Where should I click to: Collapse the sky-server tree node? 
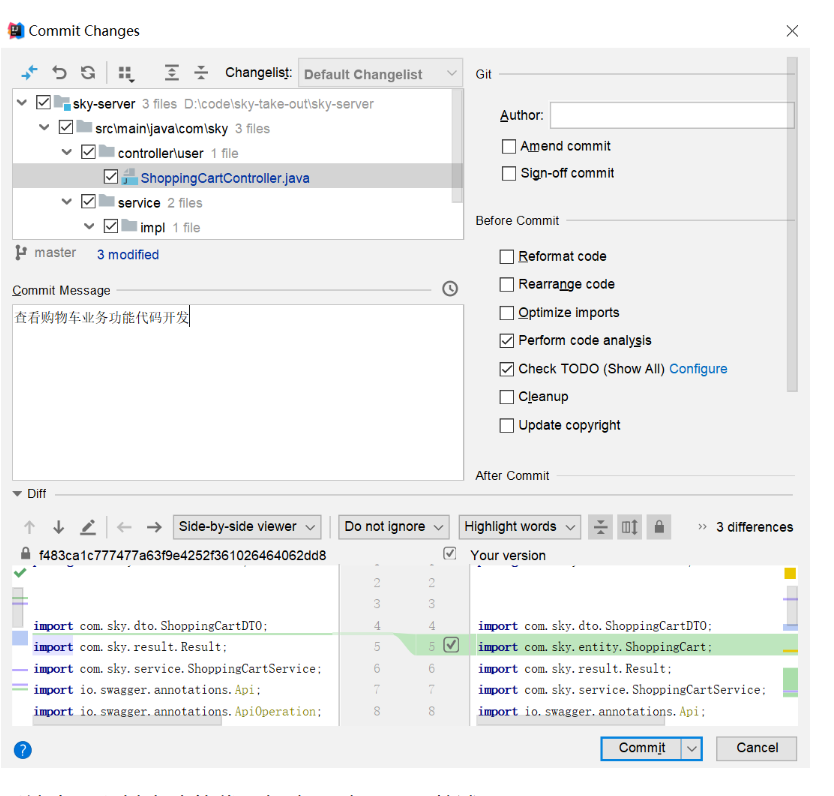[x=22, y=102]
